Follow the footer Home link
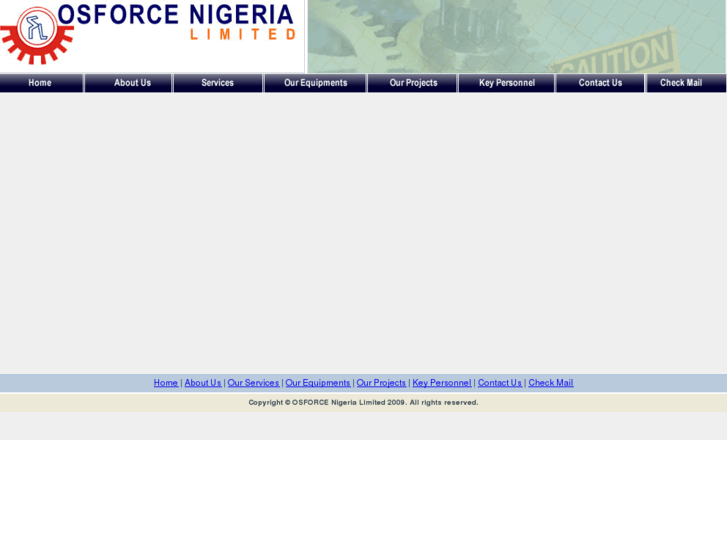 tap(166, 383)
